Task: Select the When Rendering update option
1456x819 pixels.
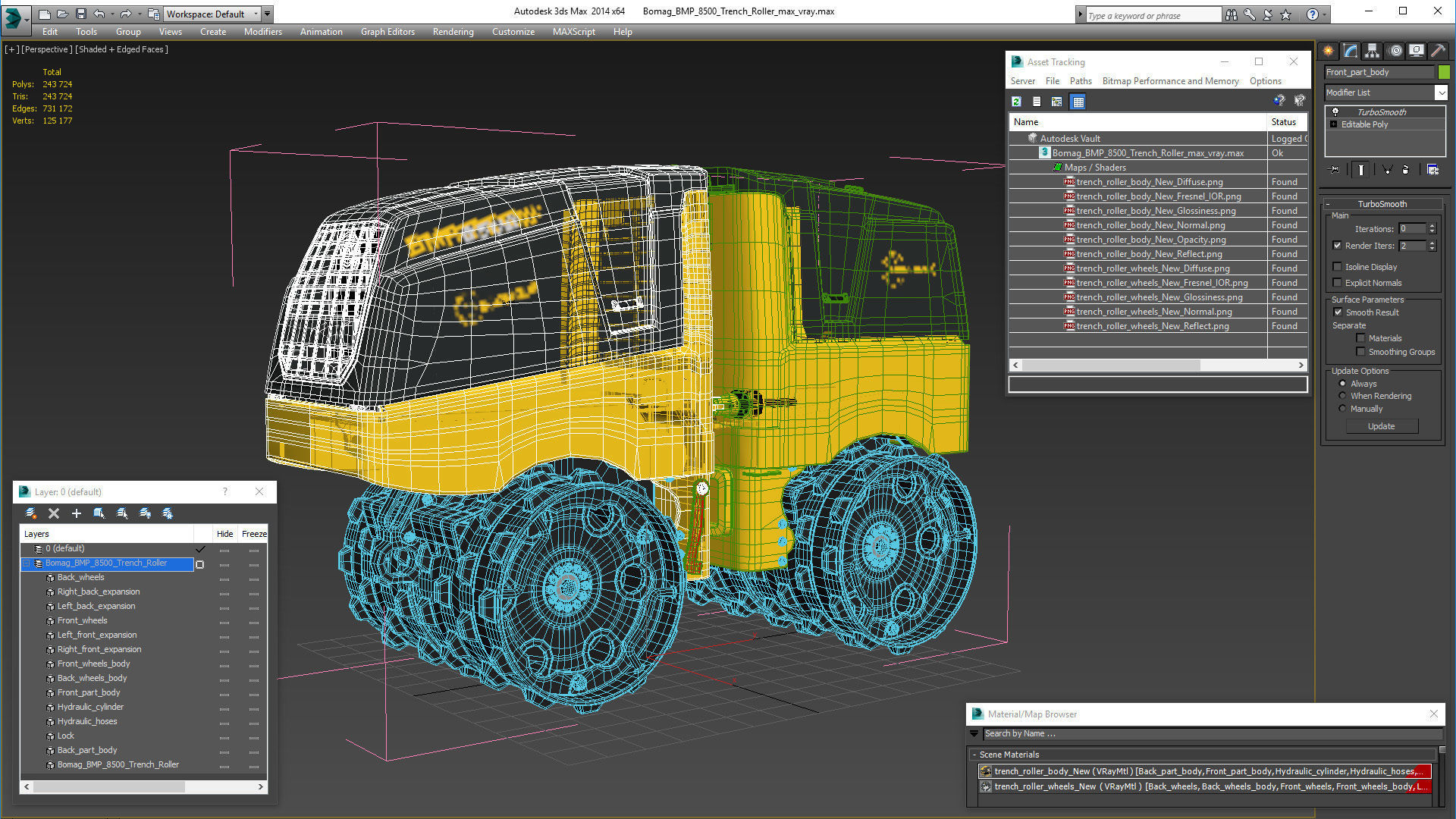Action: point(1342,395)
